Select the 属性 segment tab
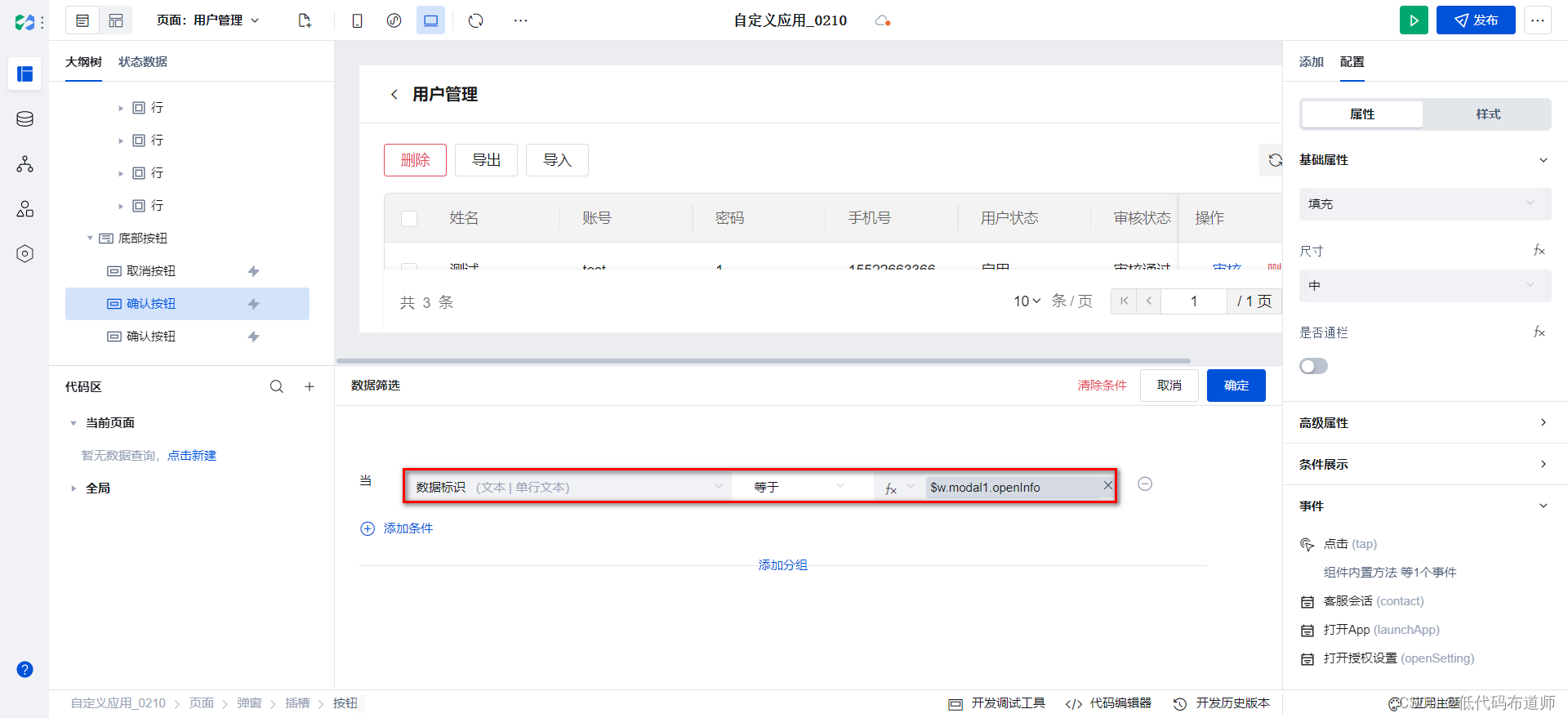Viewport: 1568px width, 718px height. (x=1362, y=114)
